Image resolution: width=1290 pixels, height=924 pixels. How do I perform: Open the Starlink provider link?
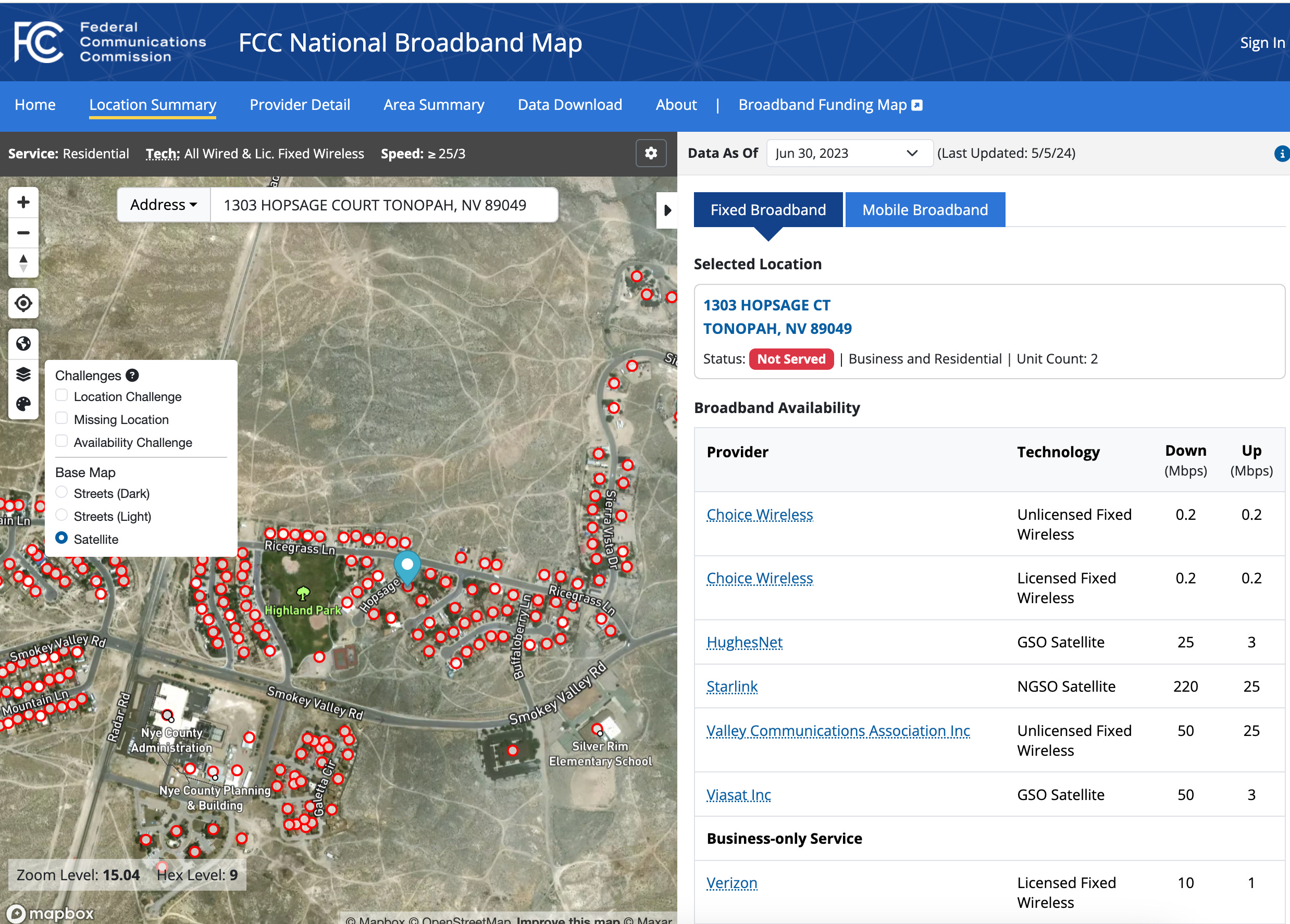731,686
